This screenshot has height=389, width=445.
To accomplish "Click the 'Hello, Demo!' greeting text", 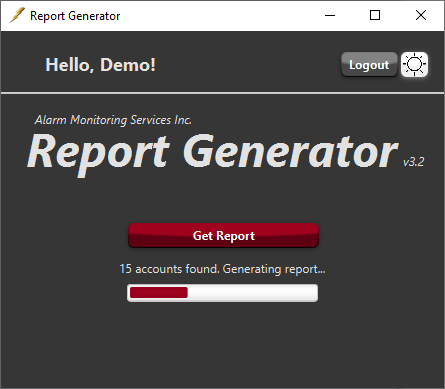I will coord(100,65).
